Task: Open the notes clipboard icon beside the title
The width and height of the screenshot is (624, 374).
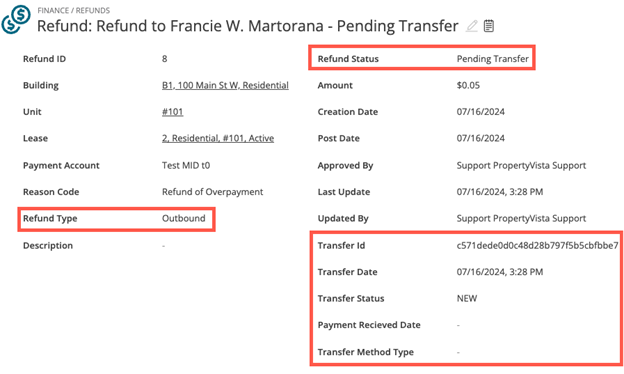Action: [x=489, y=26]
